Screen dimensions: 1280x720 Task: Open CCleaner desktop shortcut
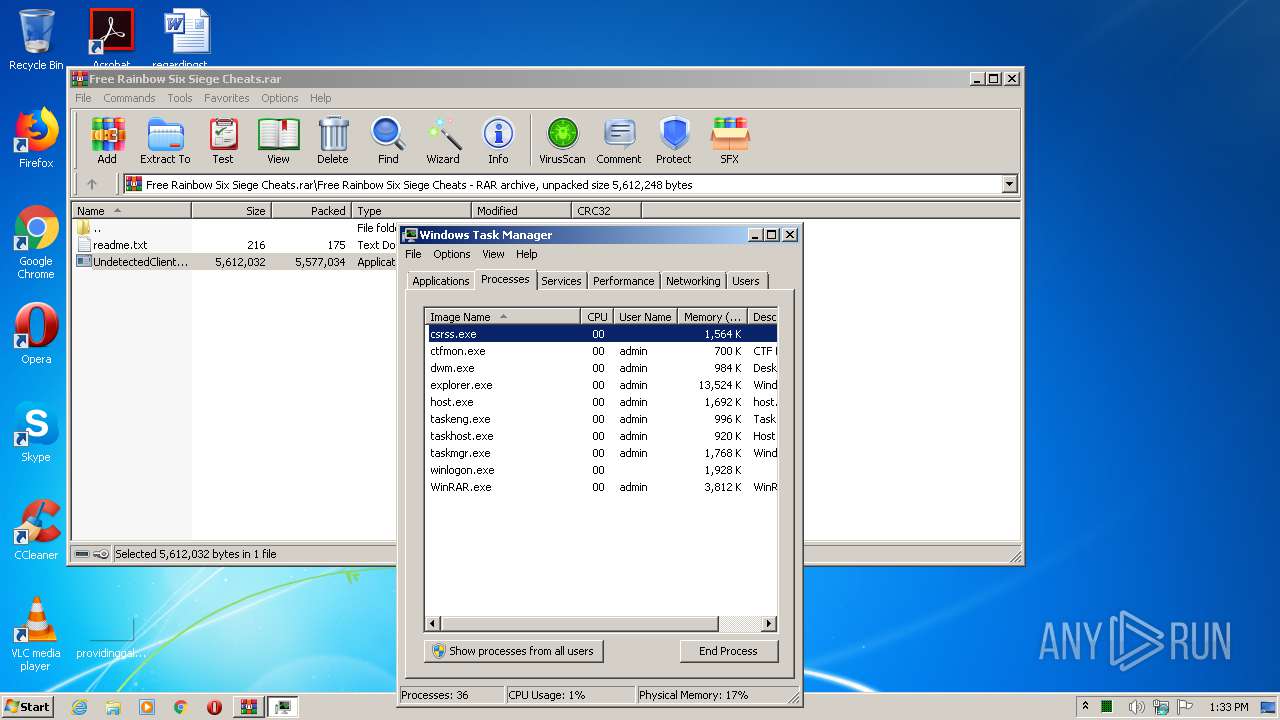[36, 530]
